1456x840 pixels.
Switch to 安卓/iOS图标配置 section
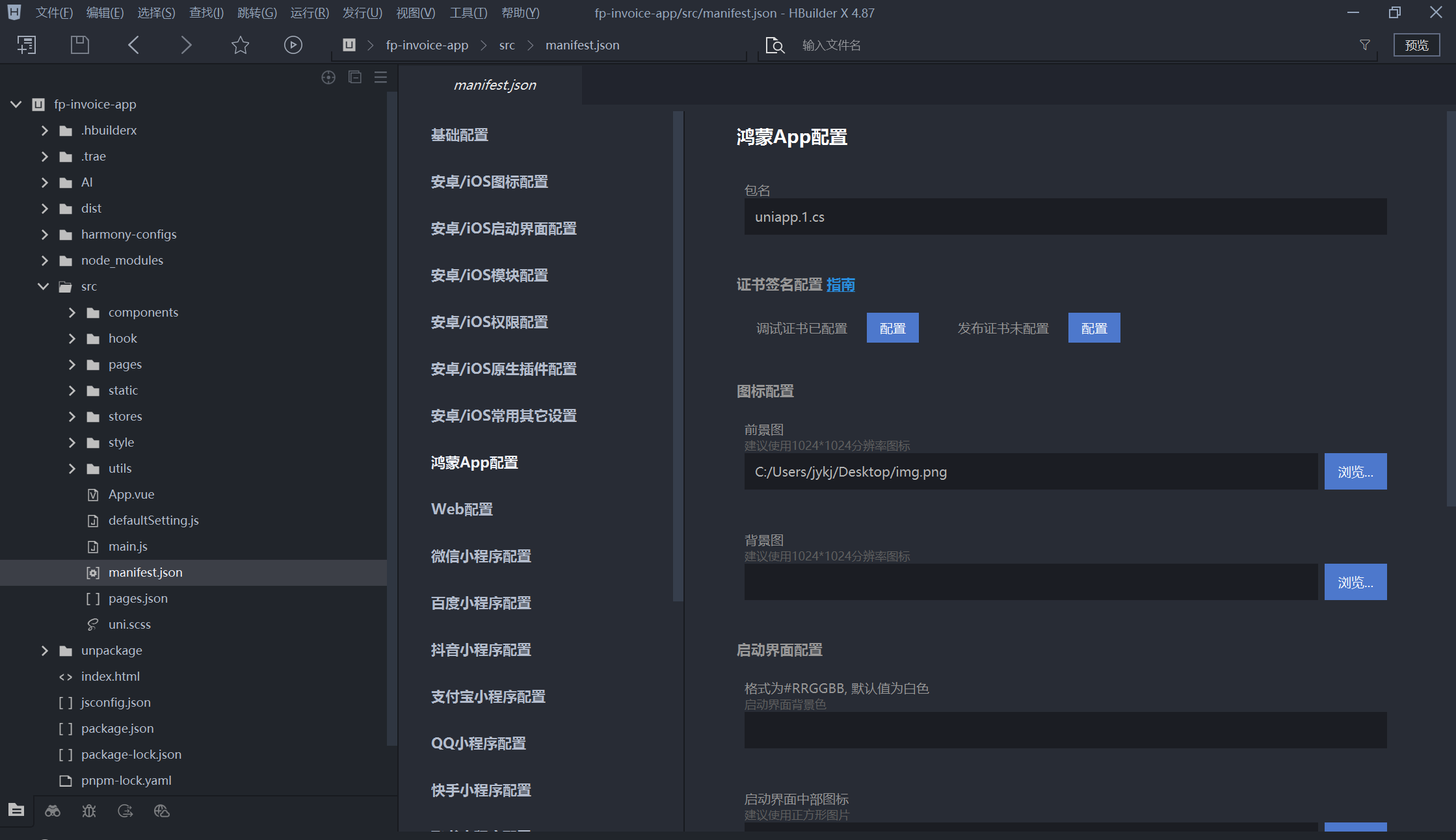[490, 181]
